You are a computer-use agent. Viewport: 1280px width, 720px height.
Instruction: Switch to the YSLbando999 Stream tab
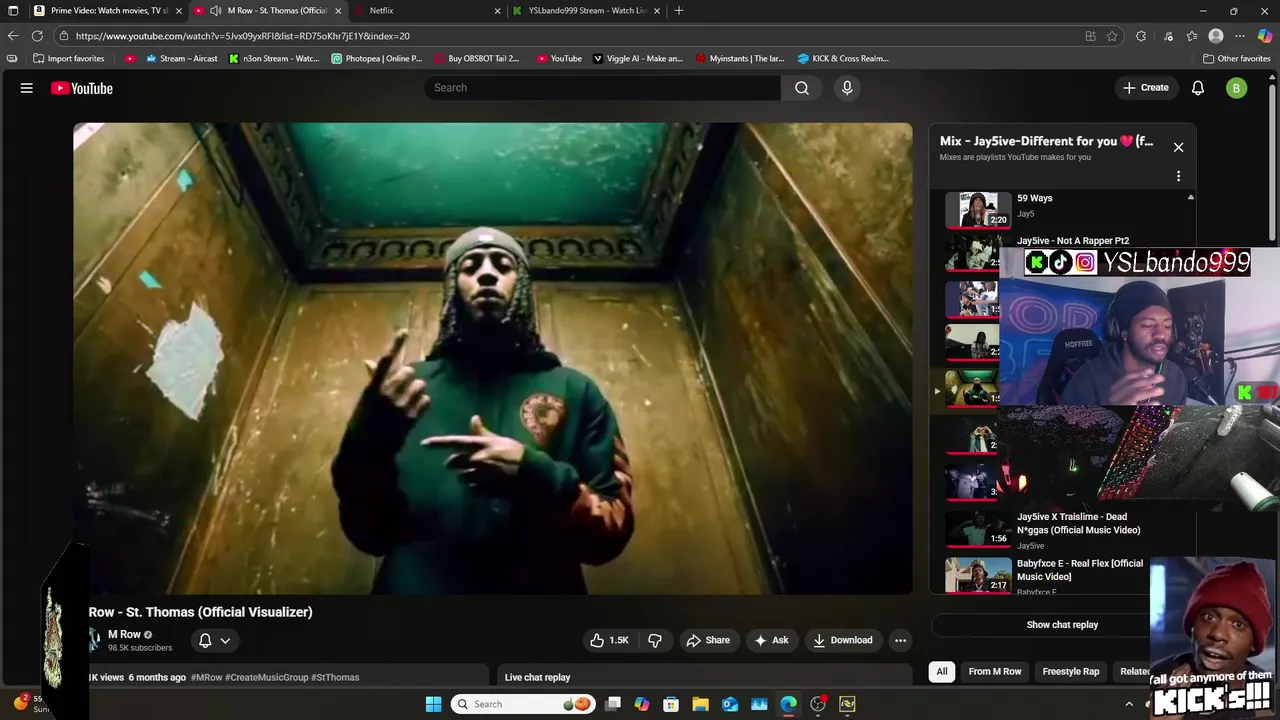[588, 11]
